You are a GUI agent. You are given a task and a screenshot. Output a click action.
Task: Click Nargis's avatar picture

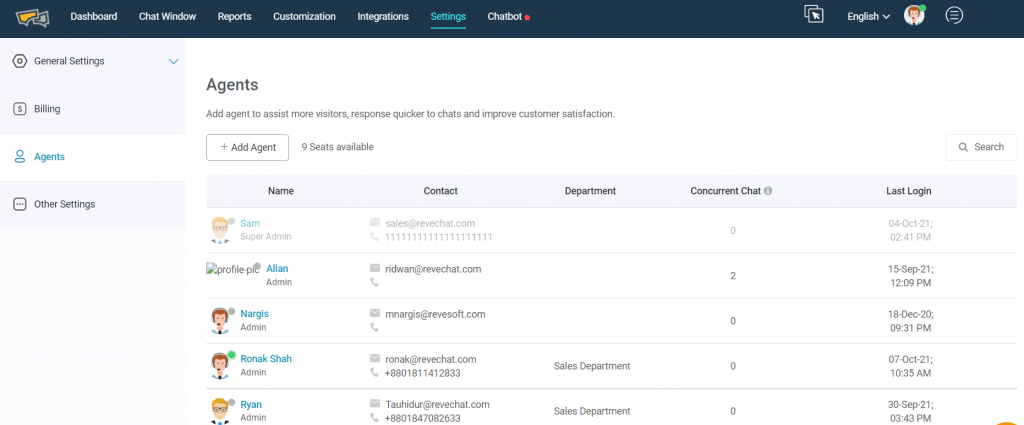click(220, 320)
